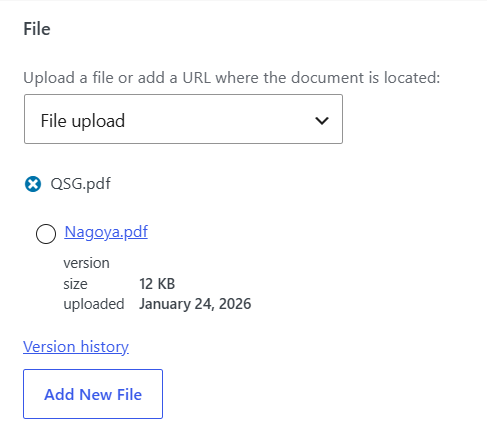
Task: Remove the QSG.pdf file with the X icon
Action: [x=33, y=184]
